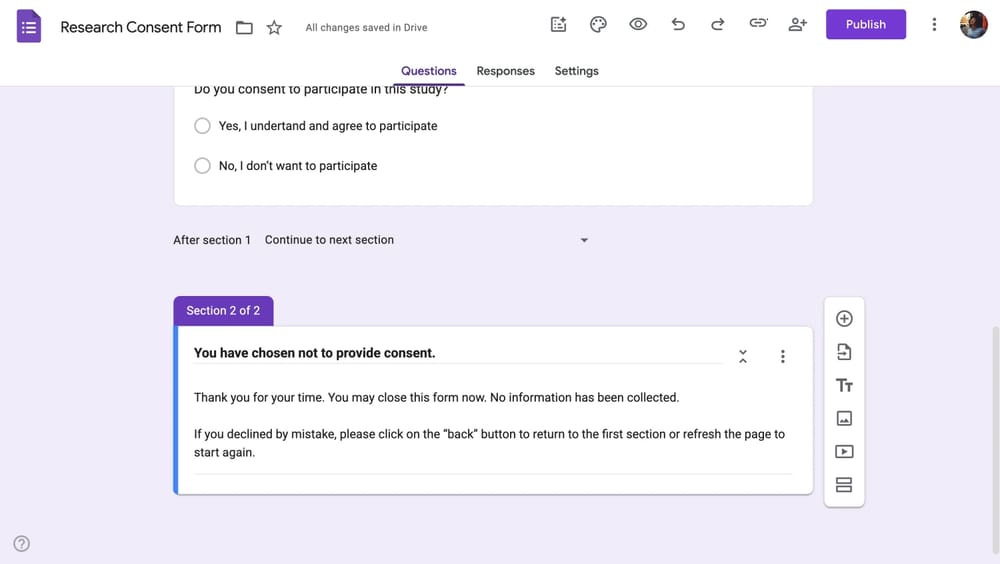Add title and description from sidebar
The image size is (1000, 564).
[844, 385]
